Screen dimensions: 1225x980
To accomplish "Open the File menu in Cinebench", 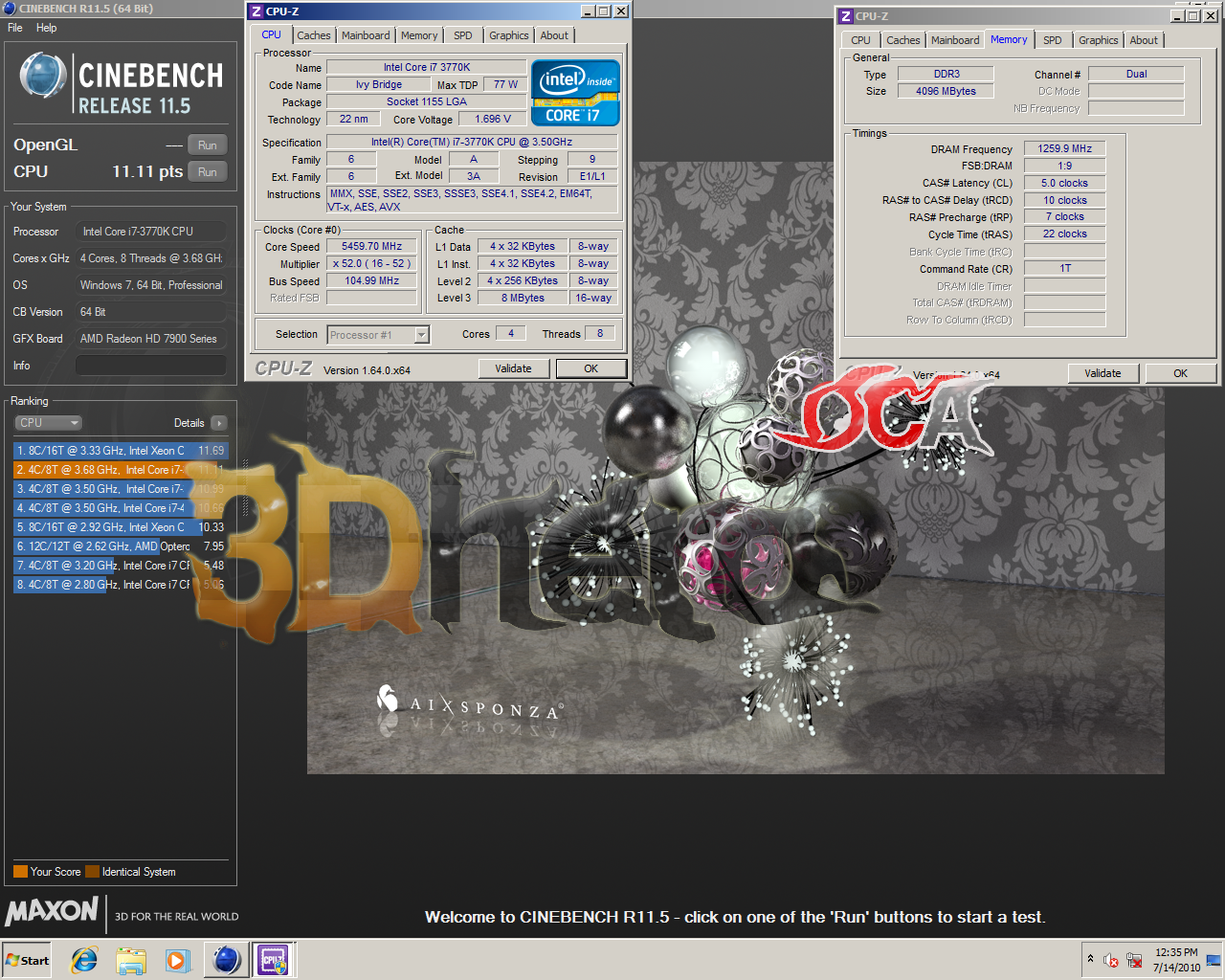I will (15, 28).
